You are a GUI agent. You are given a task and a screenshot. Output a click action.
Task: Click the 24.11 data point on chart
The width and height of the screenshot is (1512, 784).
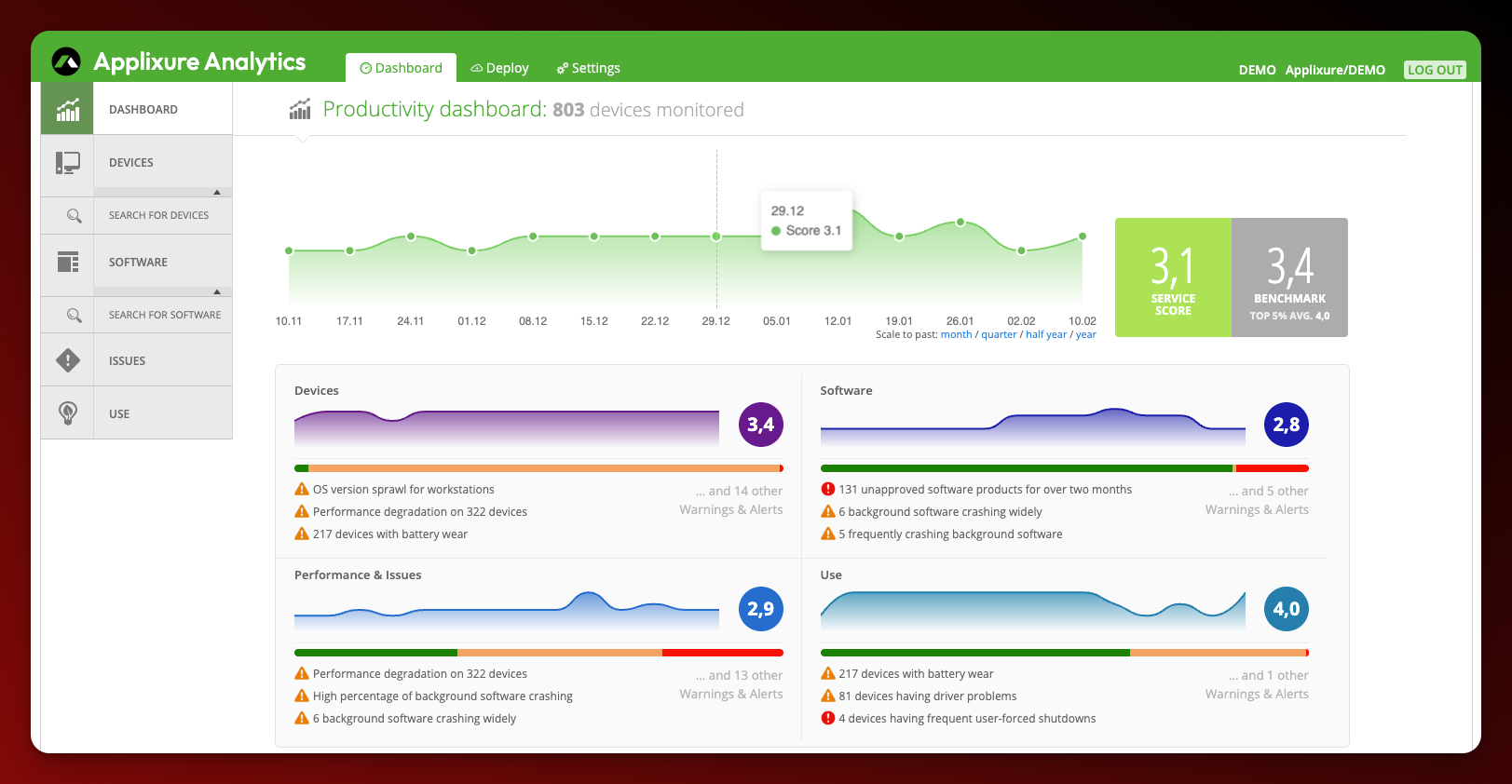coord(411,237)
